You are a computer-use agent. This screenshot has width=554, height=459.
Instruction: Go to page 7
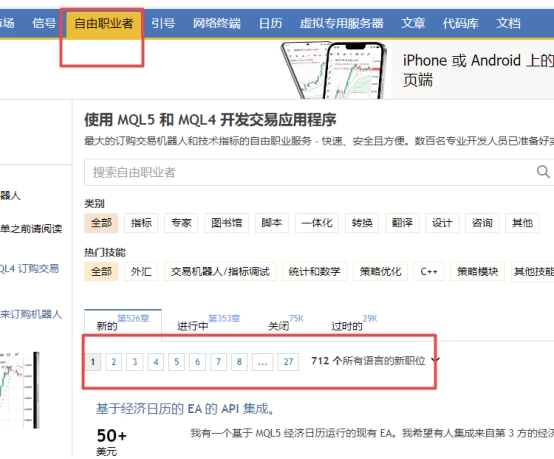click(218, 362)
